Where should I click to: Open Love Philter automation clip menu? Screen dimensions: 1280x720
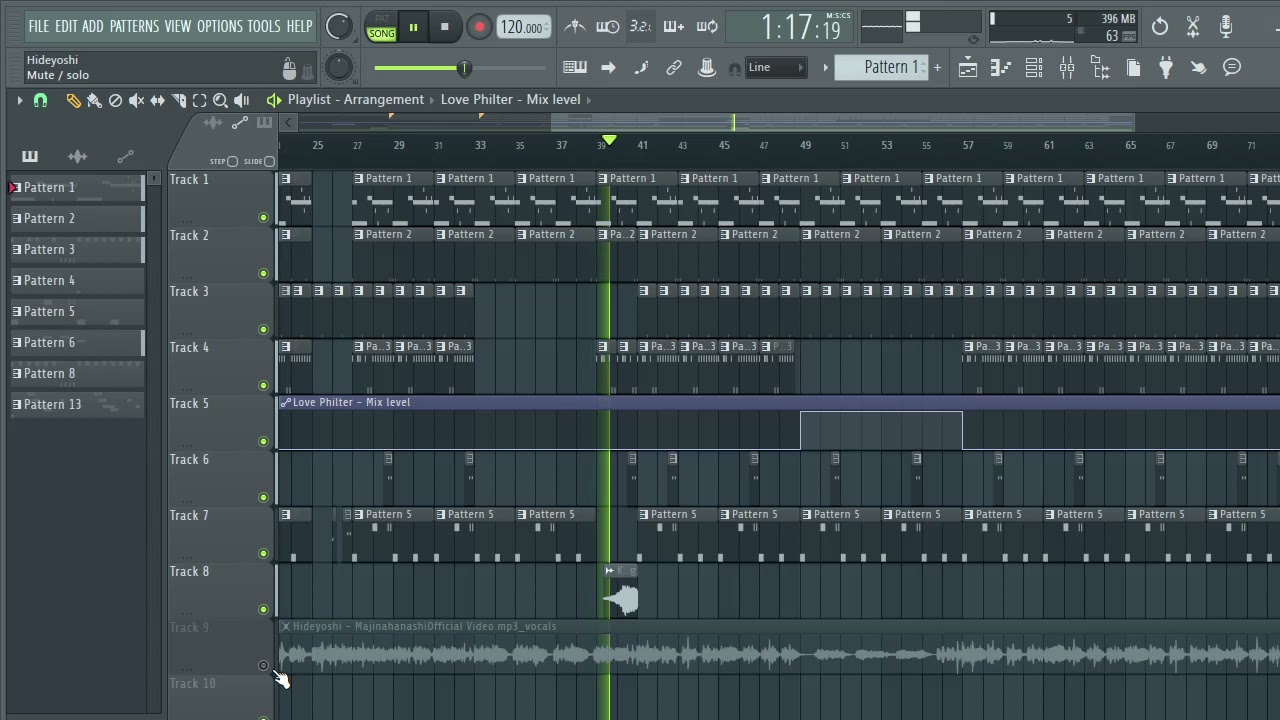(286, 402)
